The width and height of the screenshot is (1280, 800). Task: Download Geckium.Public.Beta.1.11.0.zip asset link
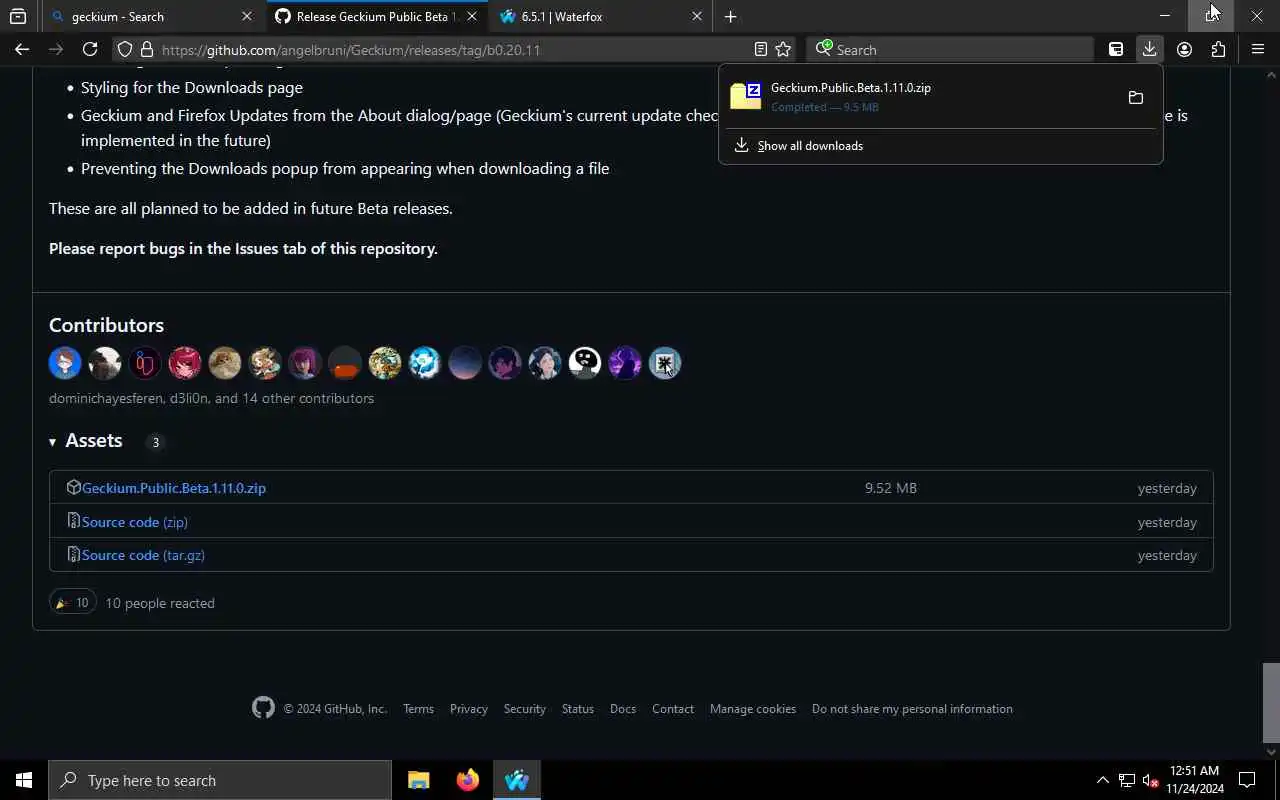[x=174, y=488]
